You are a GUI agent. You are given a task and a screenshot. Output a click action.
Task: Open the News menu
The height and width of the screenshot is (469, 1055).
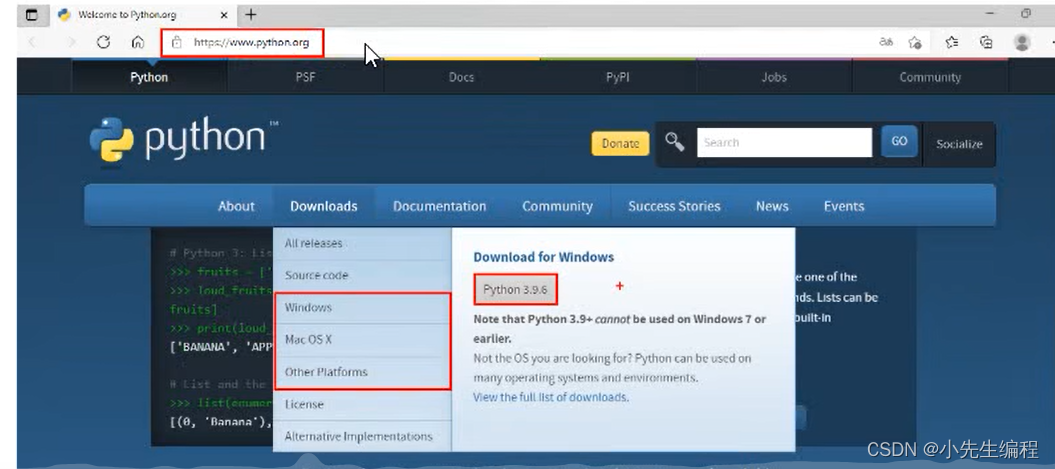[x=772, y=207]
